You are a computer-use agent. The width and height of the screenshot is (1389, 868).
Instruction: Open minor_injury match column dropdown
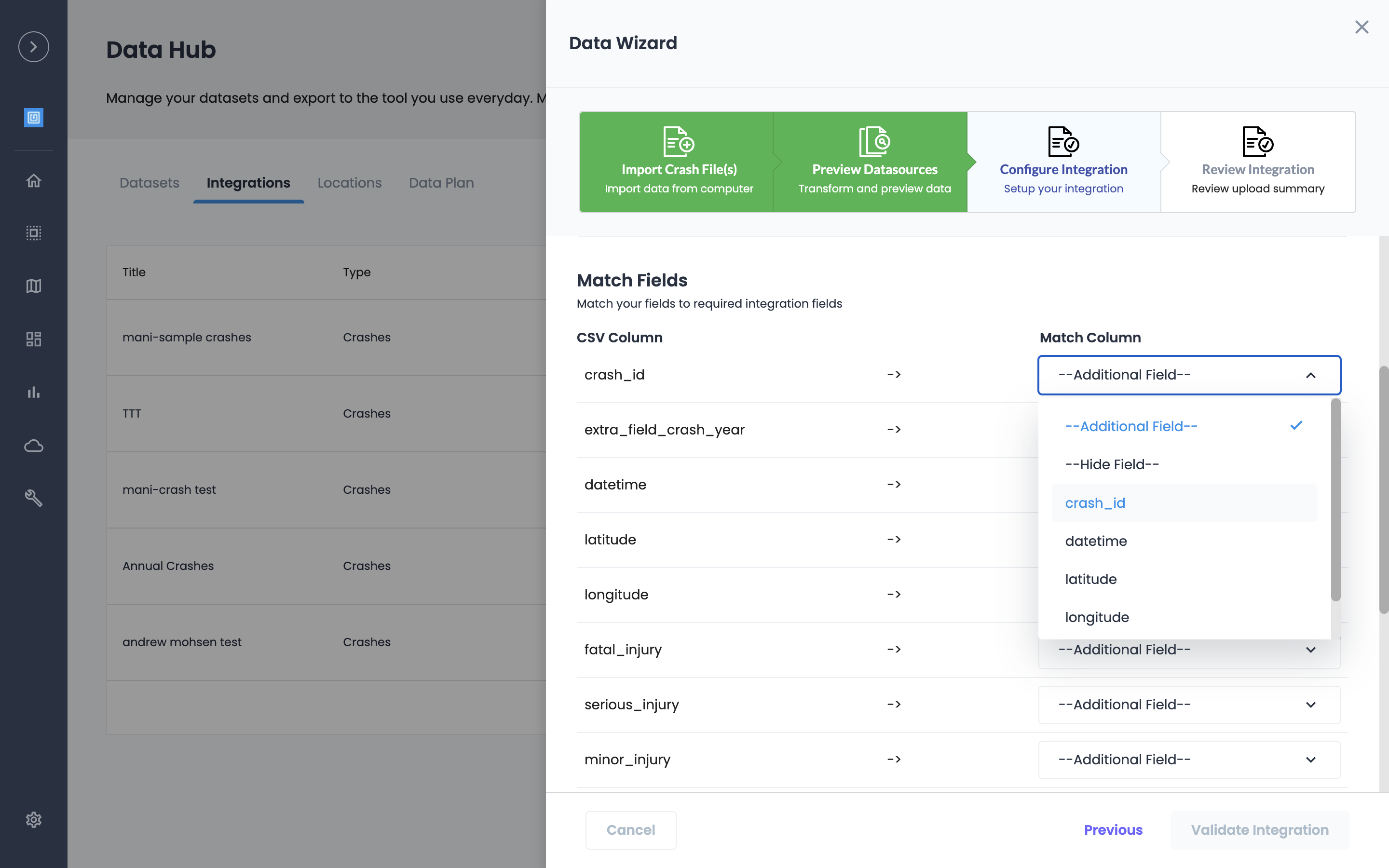tap(1189, 759)
